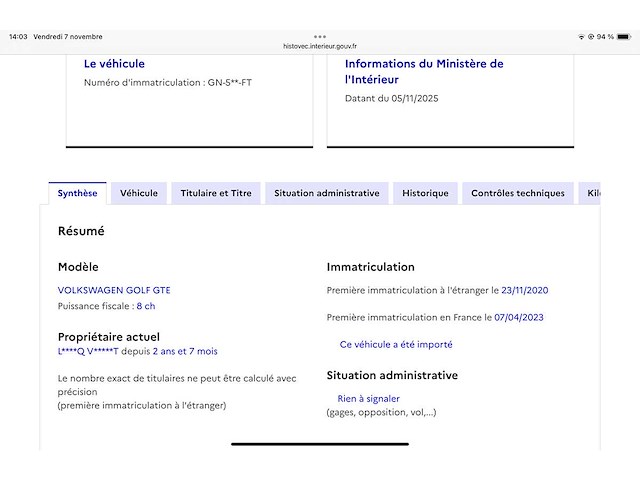Image resolution: width=640 pixels, height=480 pixels.
Task: Tap the 'Le véhicule' card heading
Action: point(114,64)
